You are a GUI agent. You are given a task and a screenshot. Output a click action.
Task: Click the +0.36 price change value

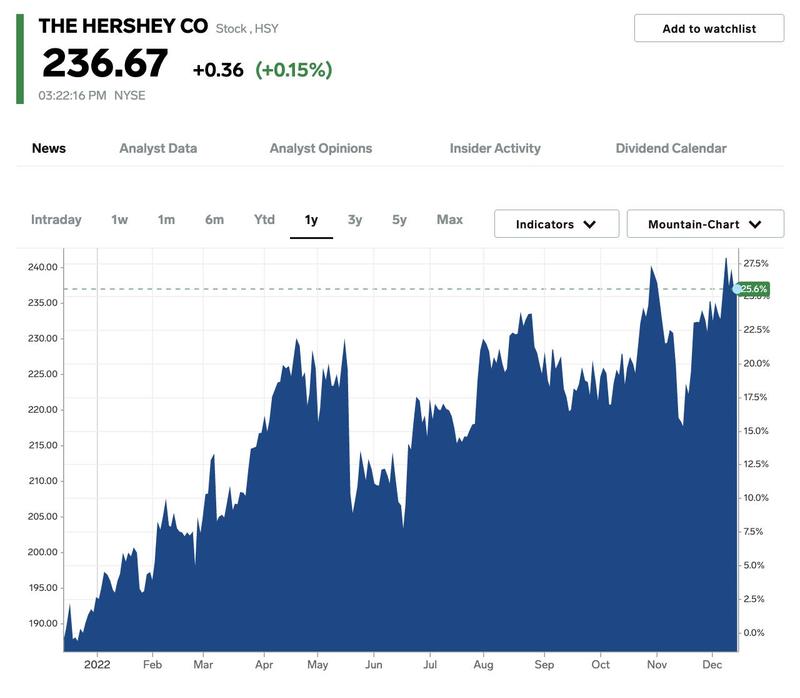coord(218,70)
